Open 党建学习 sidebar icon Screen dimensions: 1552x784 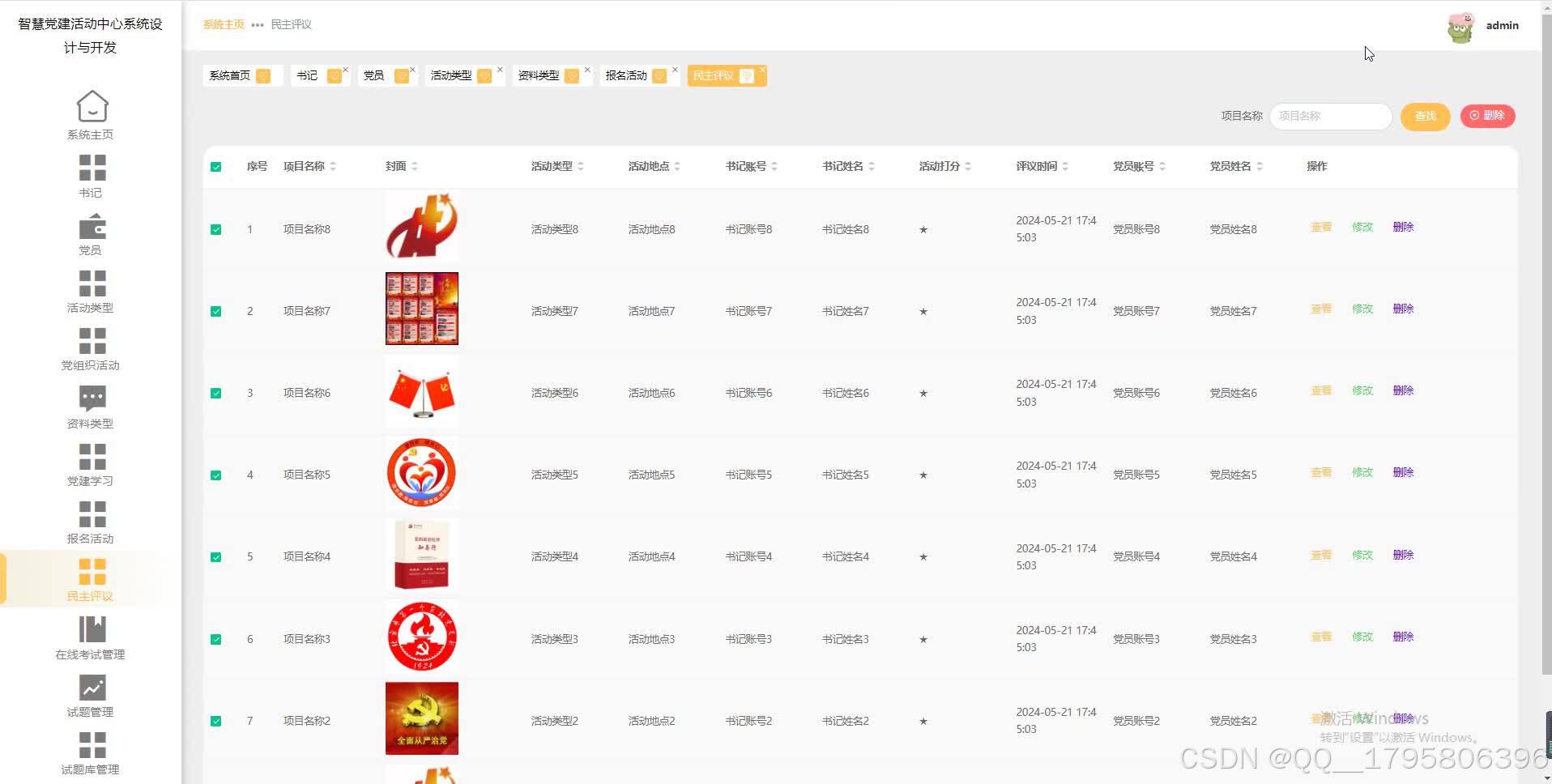tap(92, 457)
